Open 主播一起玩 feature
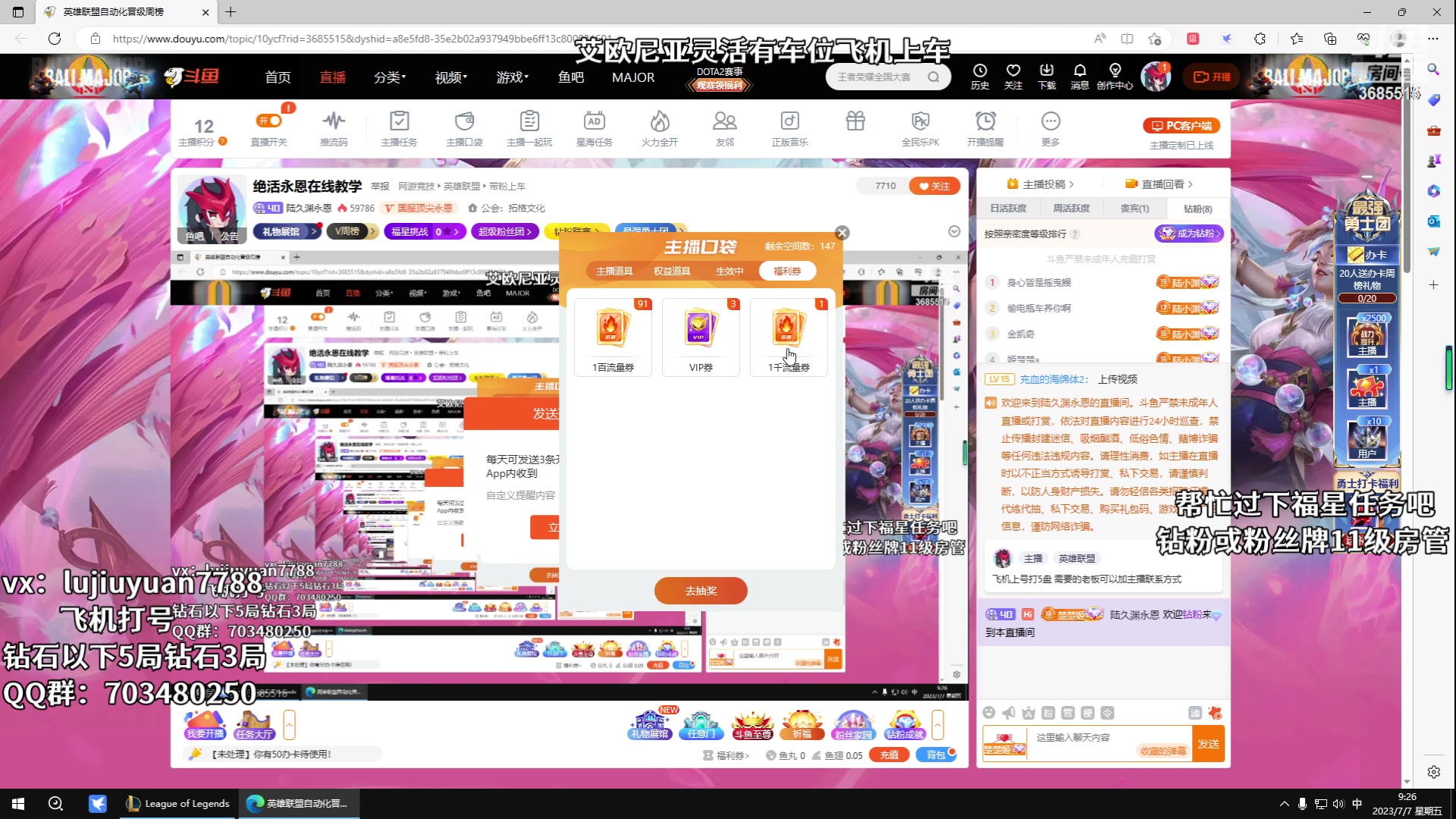Image resolution: width=1456 pixels, height=819 pixels. click(x=529, y=128)
